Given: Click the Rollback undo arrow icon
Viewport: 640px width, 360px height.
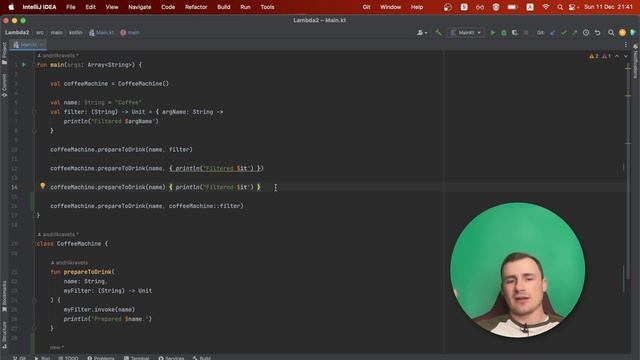Looking at the screenshot, I should click(598, 33).
